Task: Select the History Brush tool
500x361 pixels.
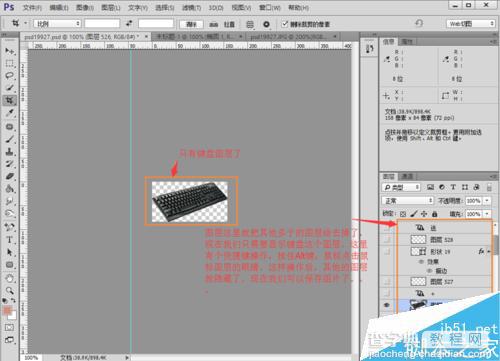Action: click(9, 164)
